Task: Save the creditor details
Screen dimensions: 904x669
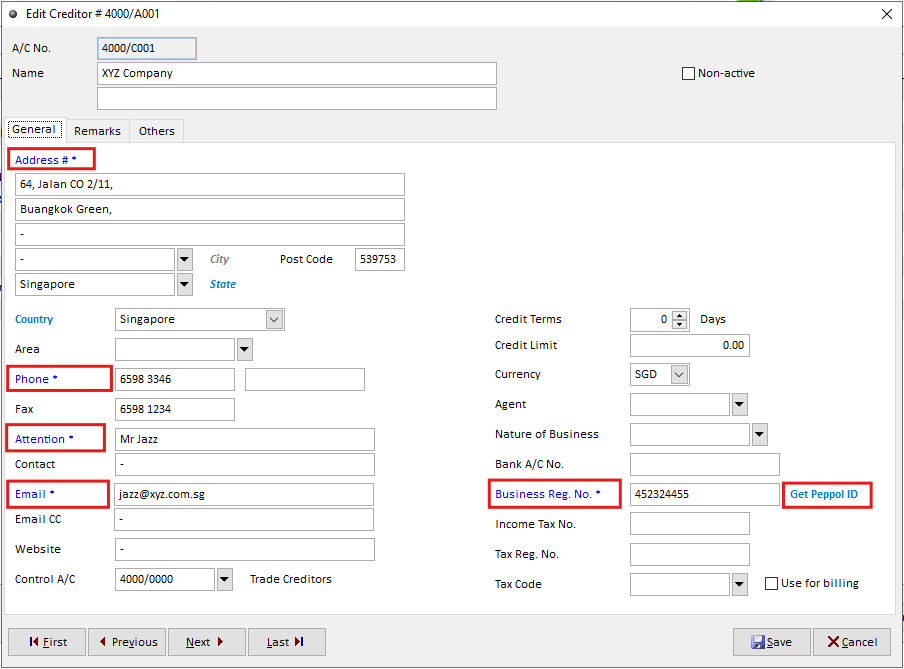Action: coord(771,642)
